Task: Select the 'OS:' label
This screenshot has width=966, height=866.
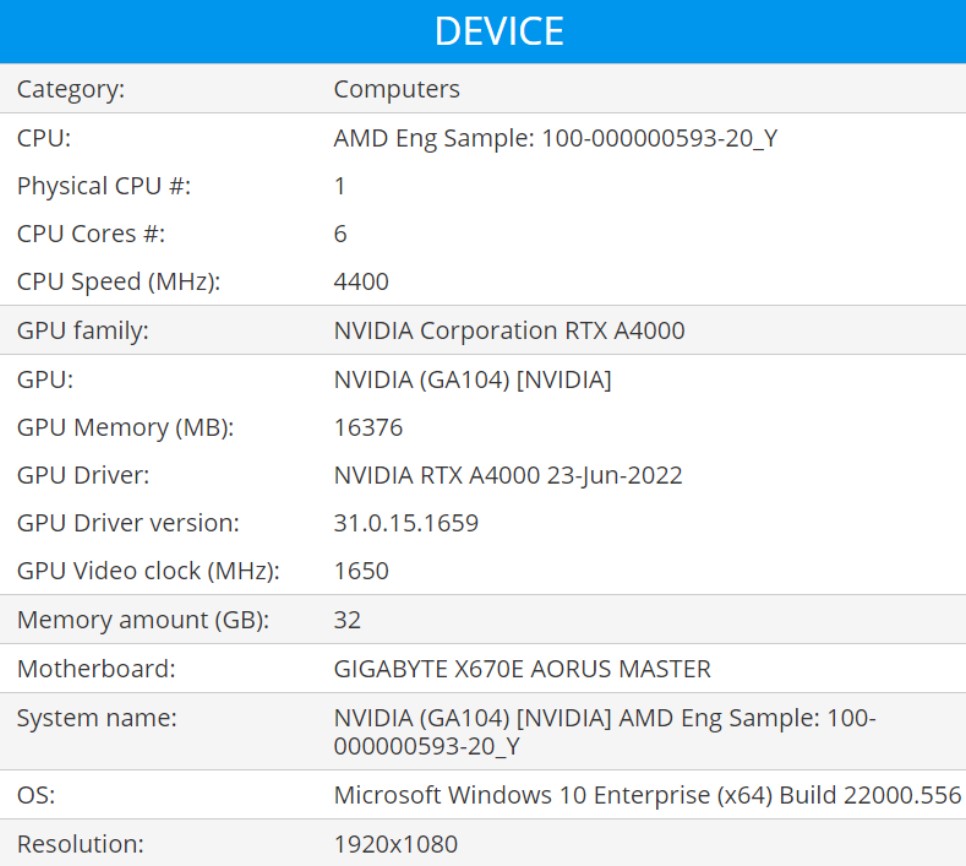Action: click(x=36, y=796)
